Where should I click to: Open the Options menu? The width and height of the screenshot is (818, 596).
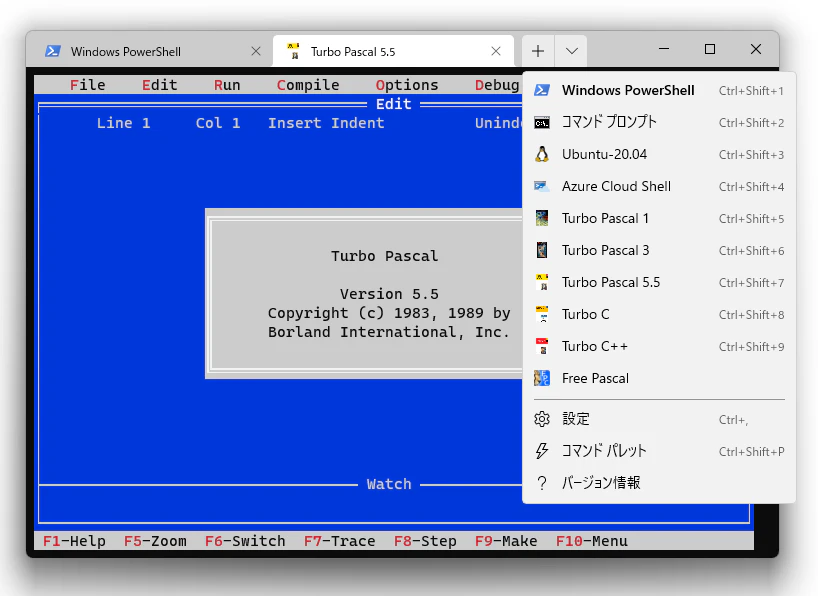click(407, 85)
